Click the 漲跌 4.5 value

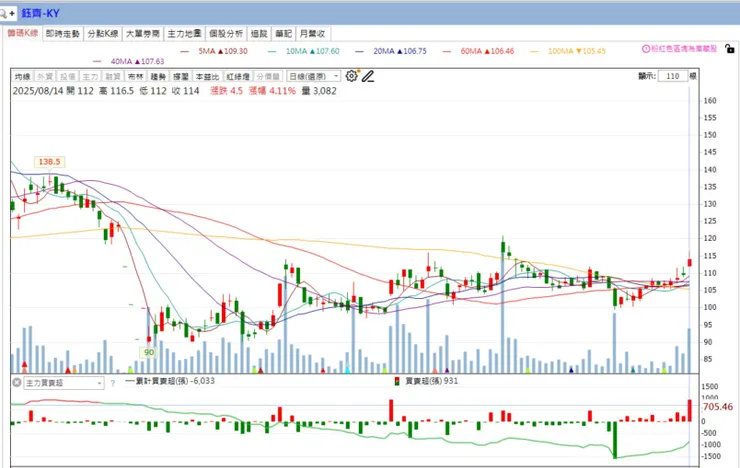[x=227, y=91]
